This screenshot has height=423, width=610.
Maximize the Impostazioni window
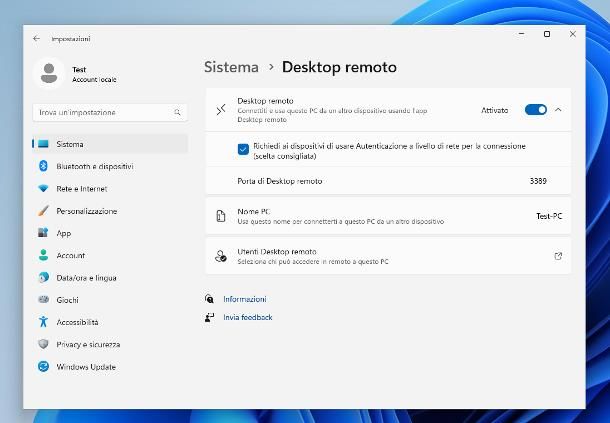547,34
